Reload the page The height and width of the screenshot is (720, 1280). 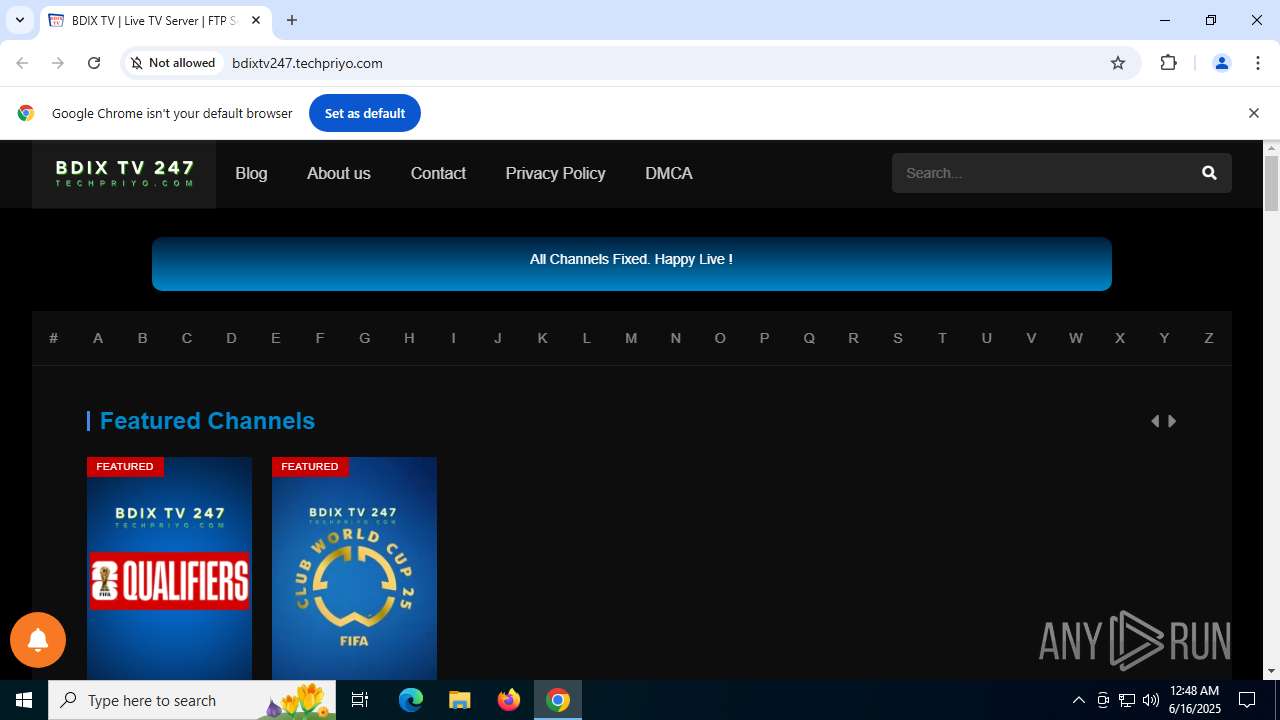(x=94, y=63)
